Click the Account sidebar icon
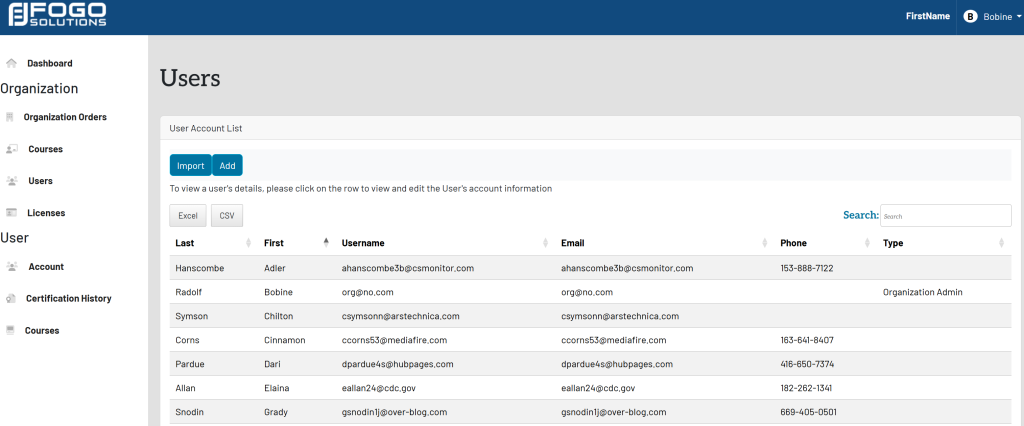The height and width of the screenshot is (426, 1024). click(x=11, y=267)
